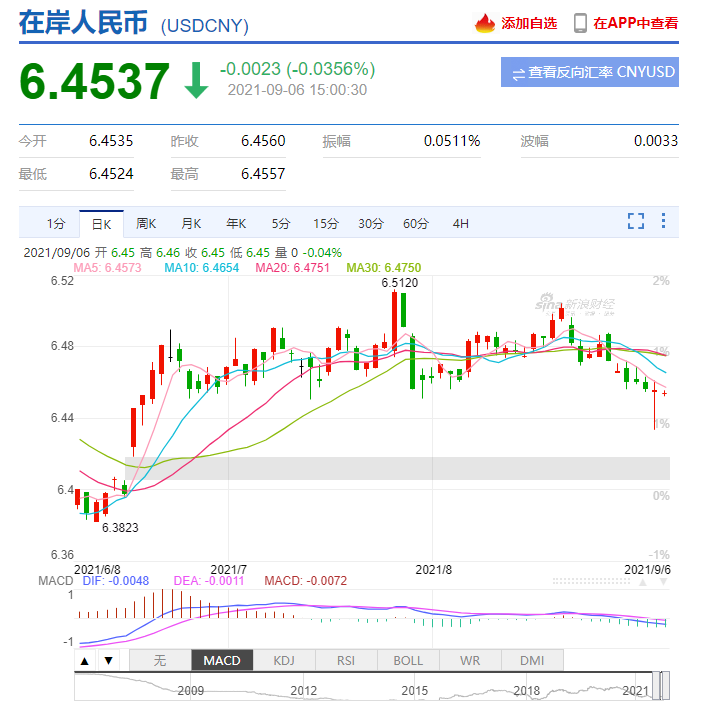The width and height of the screenshot is (706, 713).
Task: Click the phone icon beside 在APP中查看
Action: pos(580,23)
